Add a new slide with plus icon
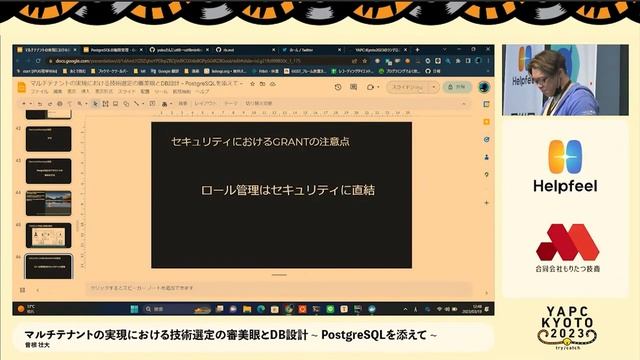 [23, 104]
